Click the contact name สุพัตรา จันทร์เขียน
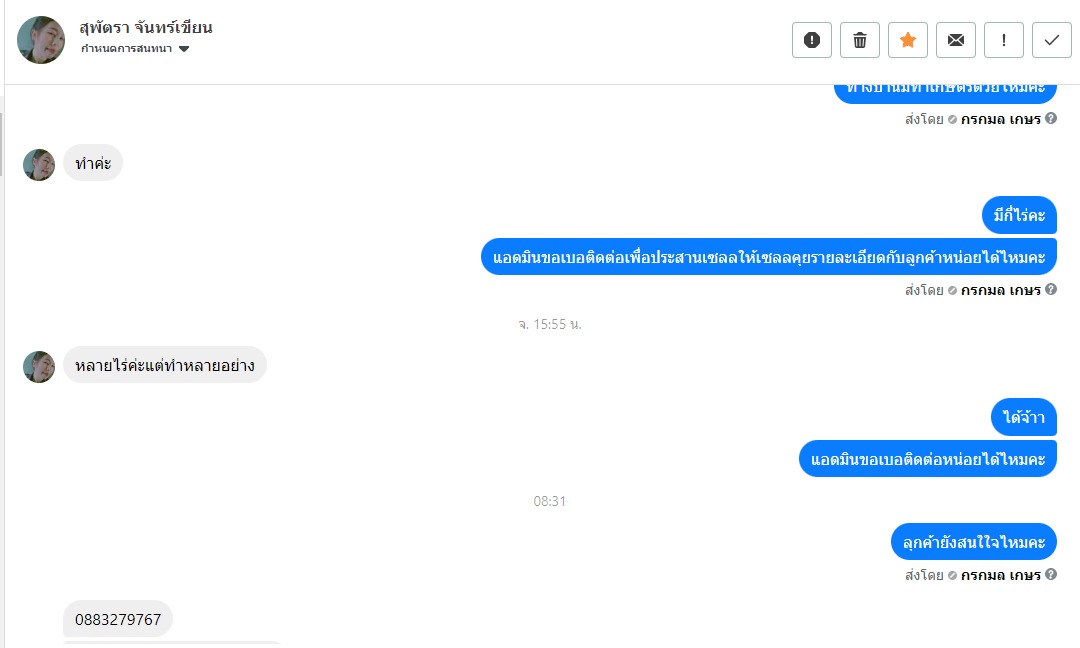 [x=145, y=28]
